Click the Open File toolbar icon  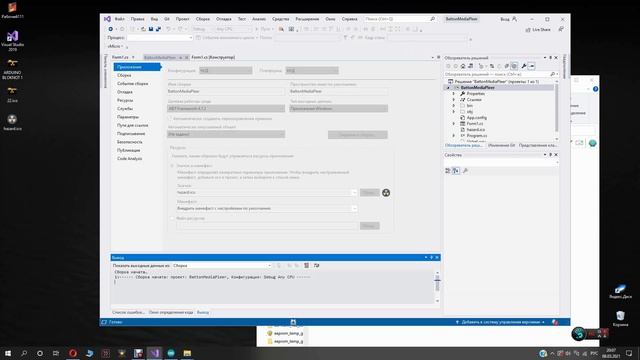(x=143, y=29)
